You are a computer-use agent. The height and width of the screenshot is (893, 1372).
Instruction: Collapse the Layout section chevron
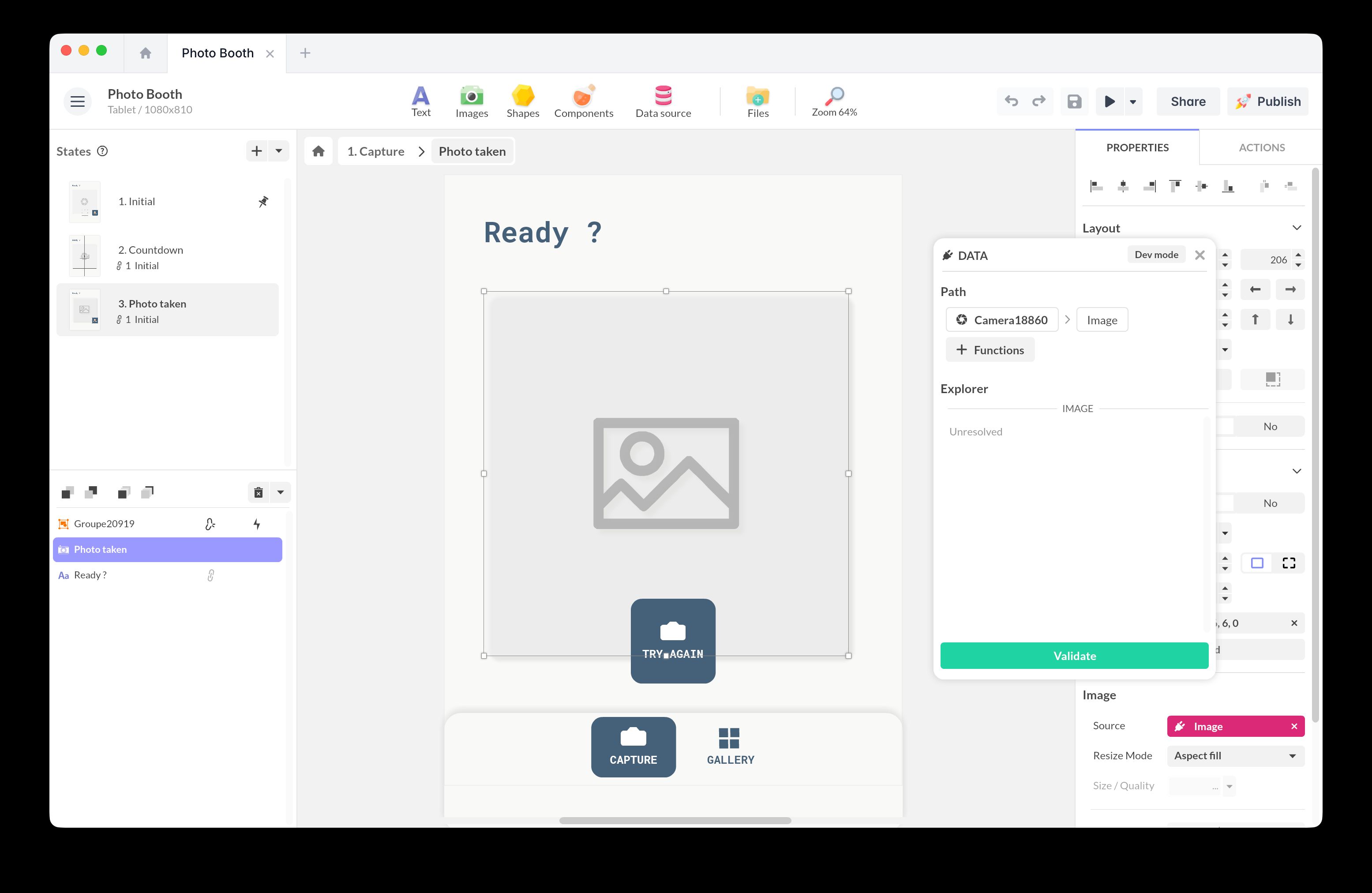(x=1297, y=228)
